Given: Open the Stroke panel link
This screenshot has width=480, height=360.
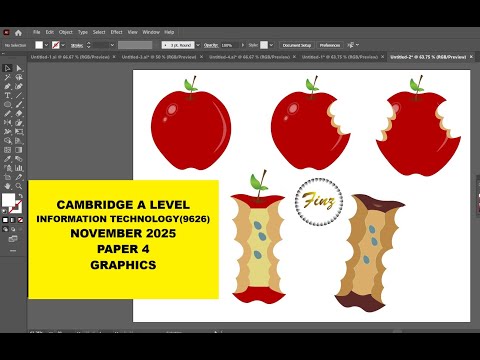Looking at the screenshot, I should pos(77,45).
